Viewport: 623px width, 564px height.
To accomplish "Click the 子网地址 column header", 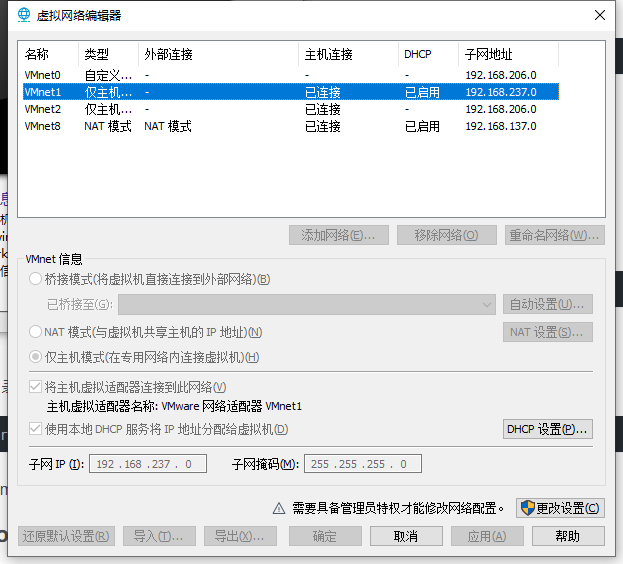I will pyautogui.click(x=508, y=54).
